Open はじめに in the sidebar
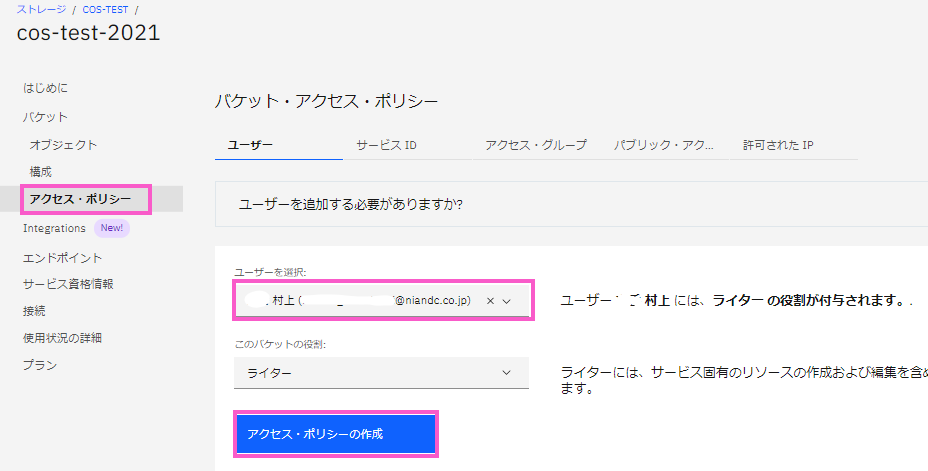Screen dimensions: 928x471 click(45, 88)
